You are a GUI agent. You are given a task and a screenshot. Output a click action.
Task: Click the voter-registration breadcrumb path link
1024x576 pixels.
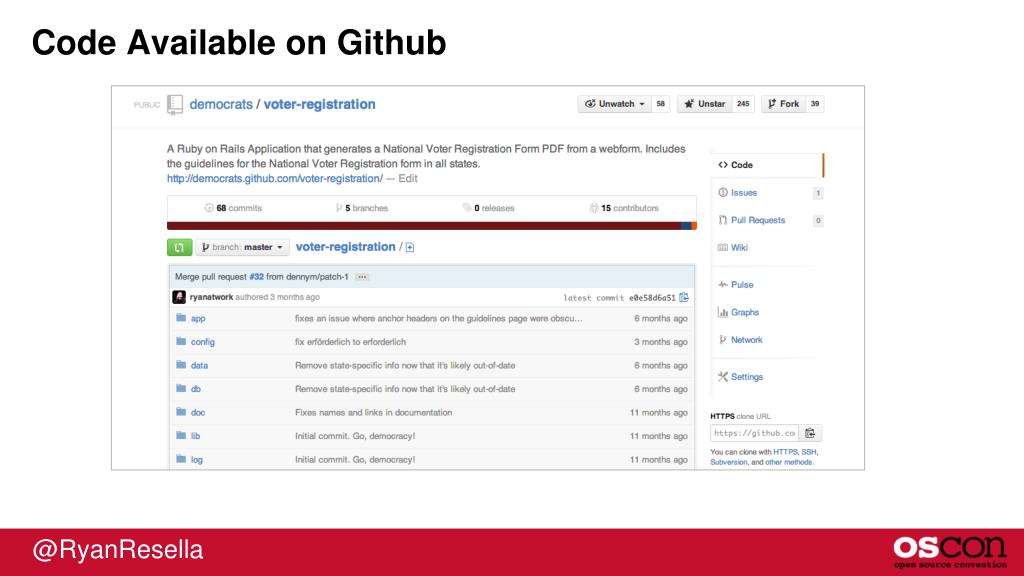point(345,247)
